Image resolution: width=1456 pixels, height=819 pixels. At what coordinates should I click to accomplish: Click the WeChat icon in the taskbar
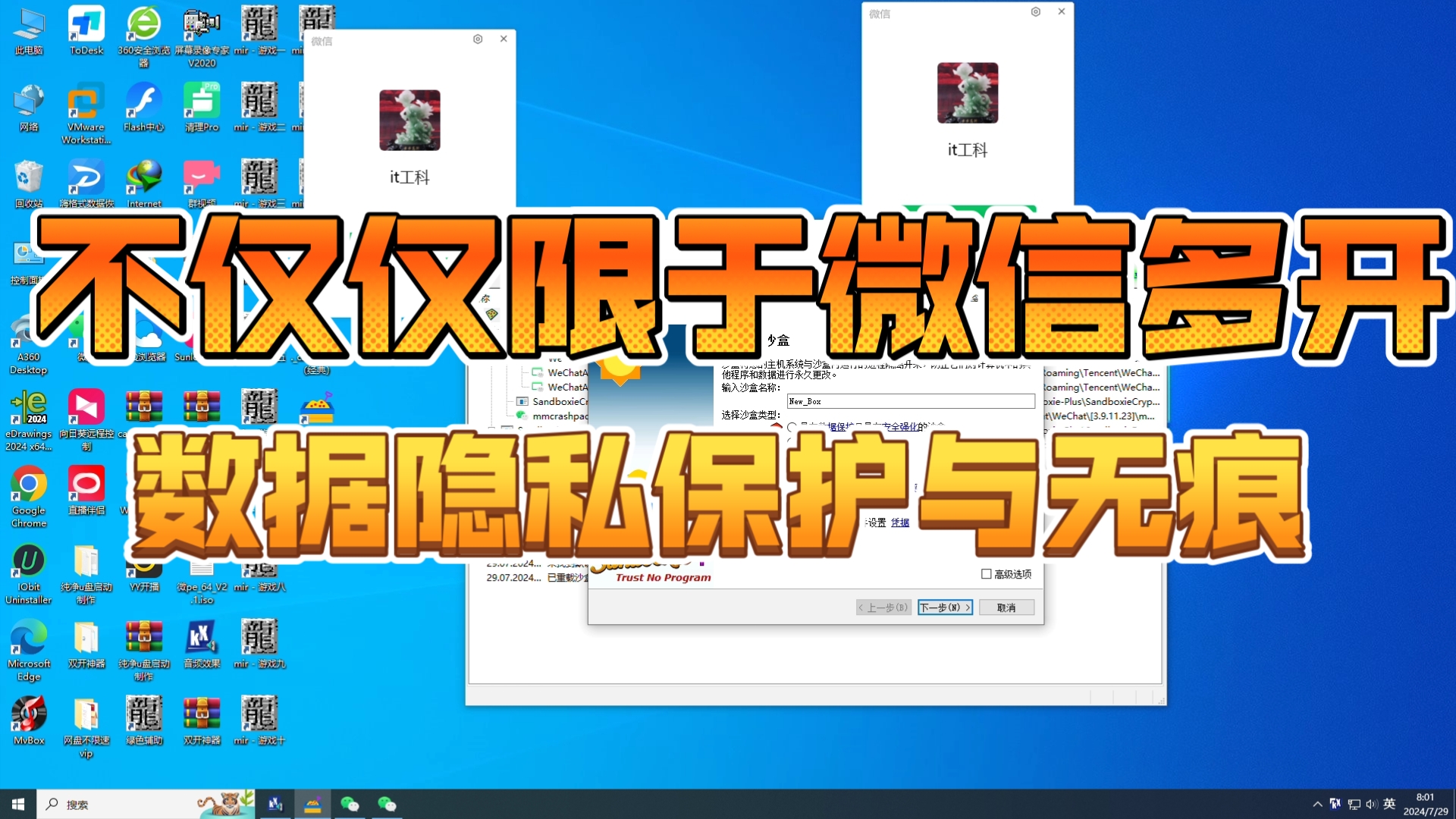pyautogui.click(x=351, y=804)
